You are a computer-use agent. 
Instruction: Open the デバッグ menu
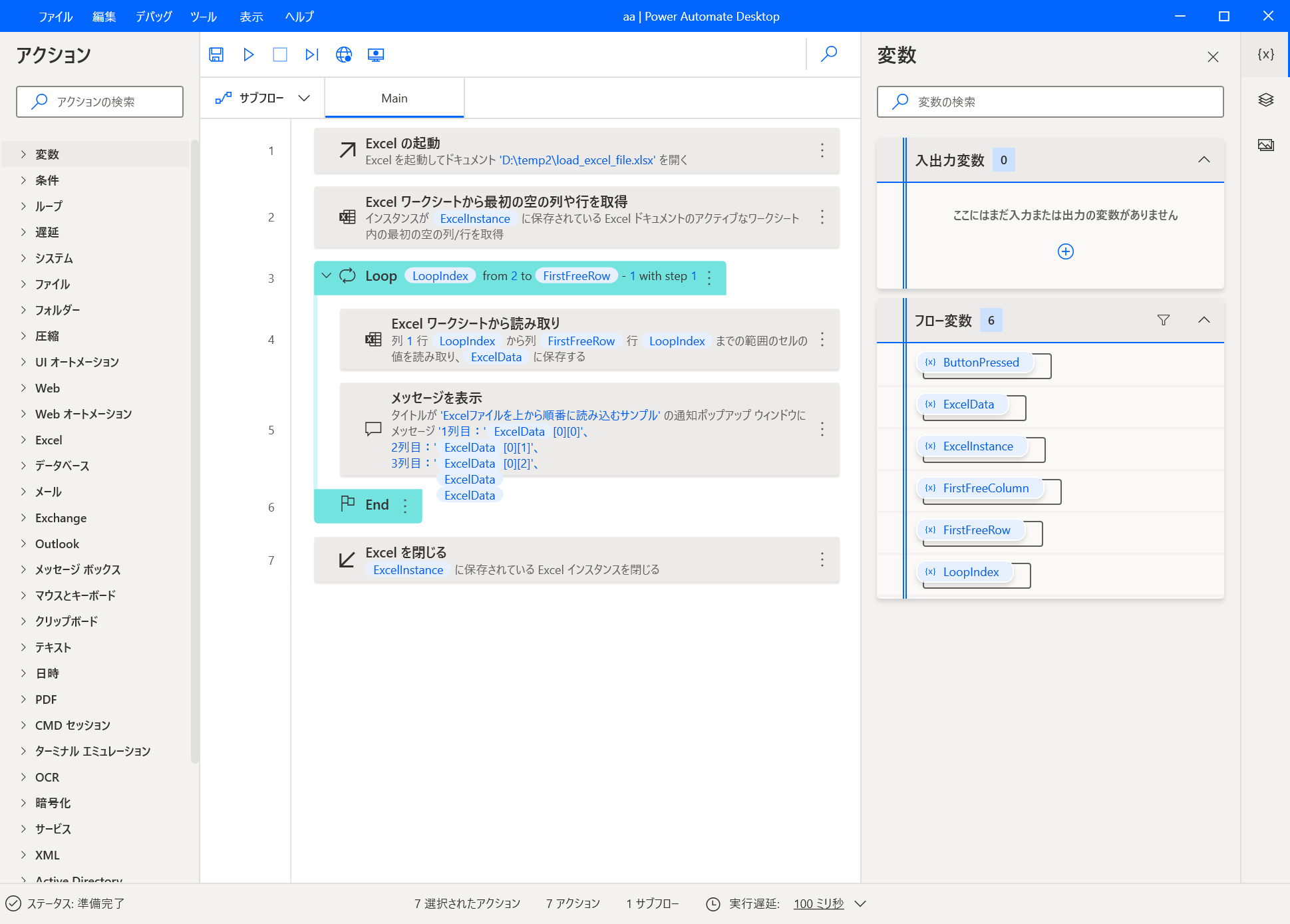(154, 17)
